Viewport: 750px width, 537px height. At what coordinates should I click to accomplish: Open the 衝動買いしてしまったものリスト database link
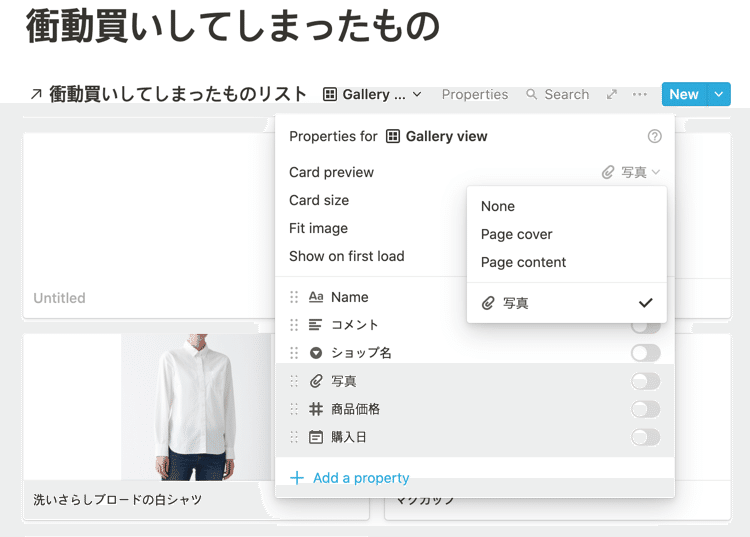(178, 94)
